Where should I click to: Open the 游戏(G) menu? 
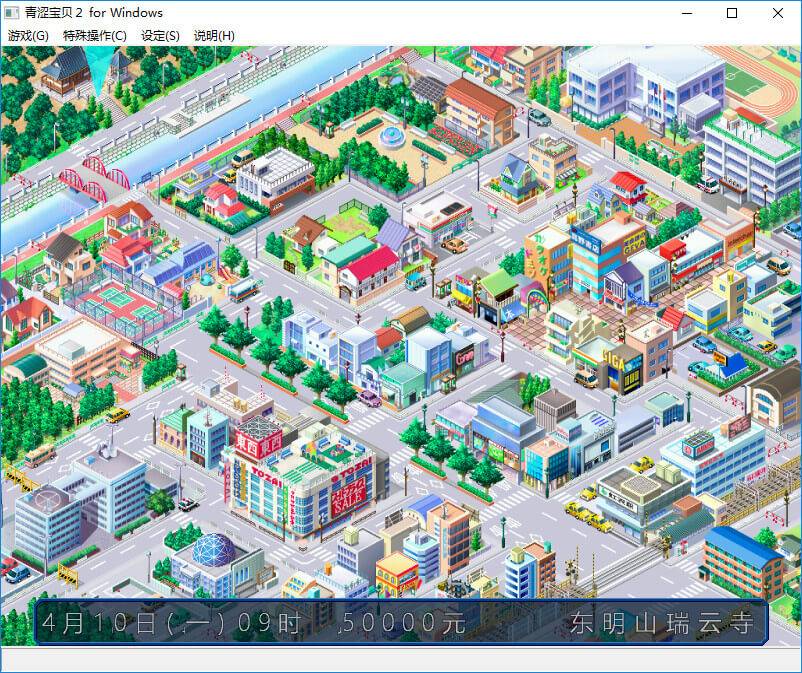(x=28, y=36)
